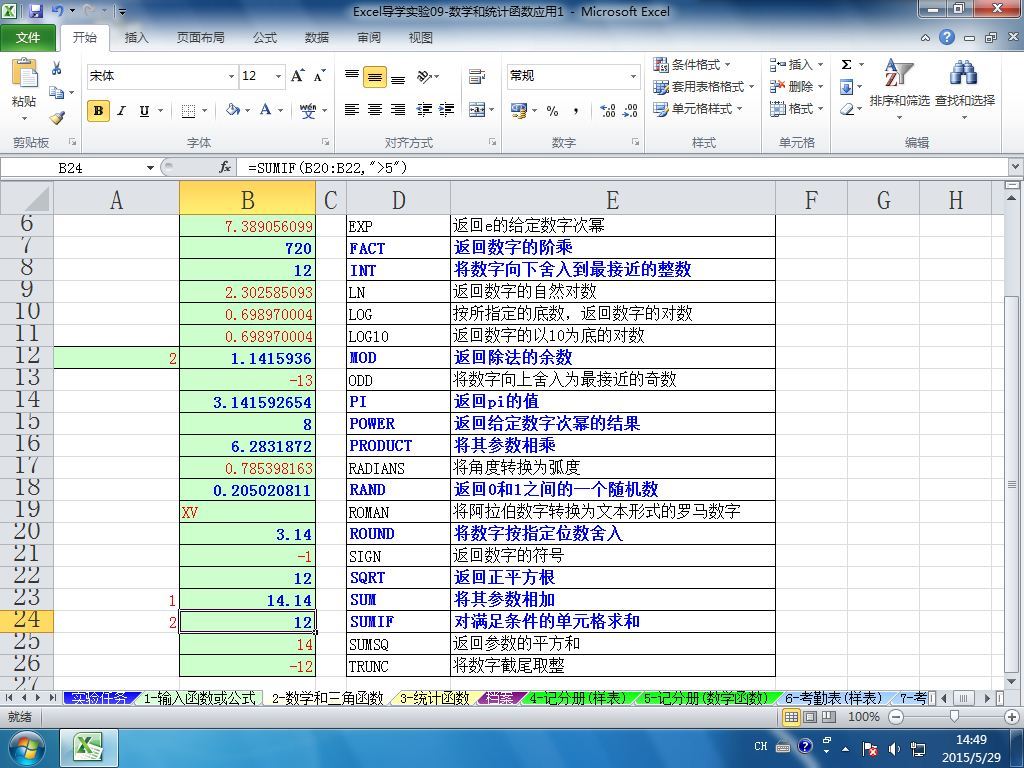Click the Cut scissors icon
The width and height of the screenshot is (1024, 768).
pos(57,69)
